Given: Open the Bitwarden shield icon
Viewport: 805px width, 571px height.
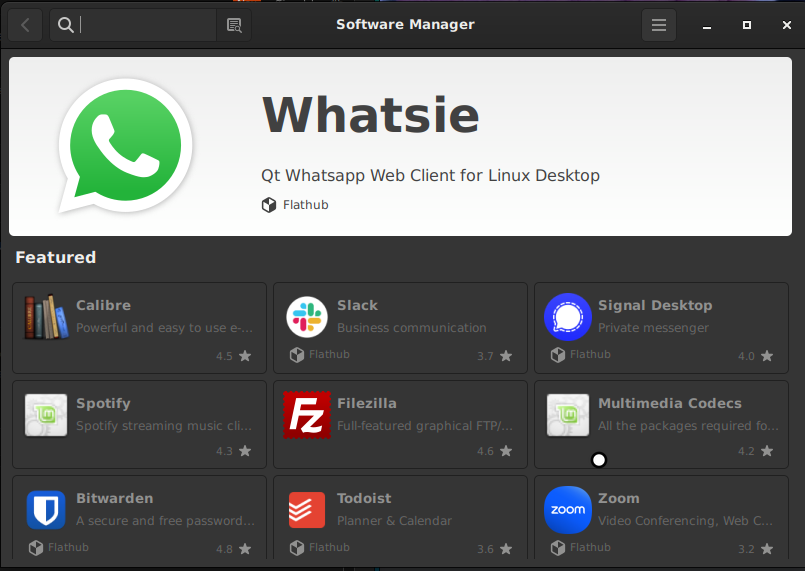Looking at the screenshot, I should point(46,510).
